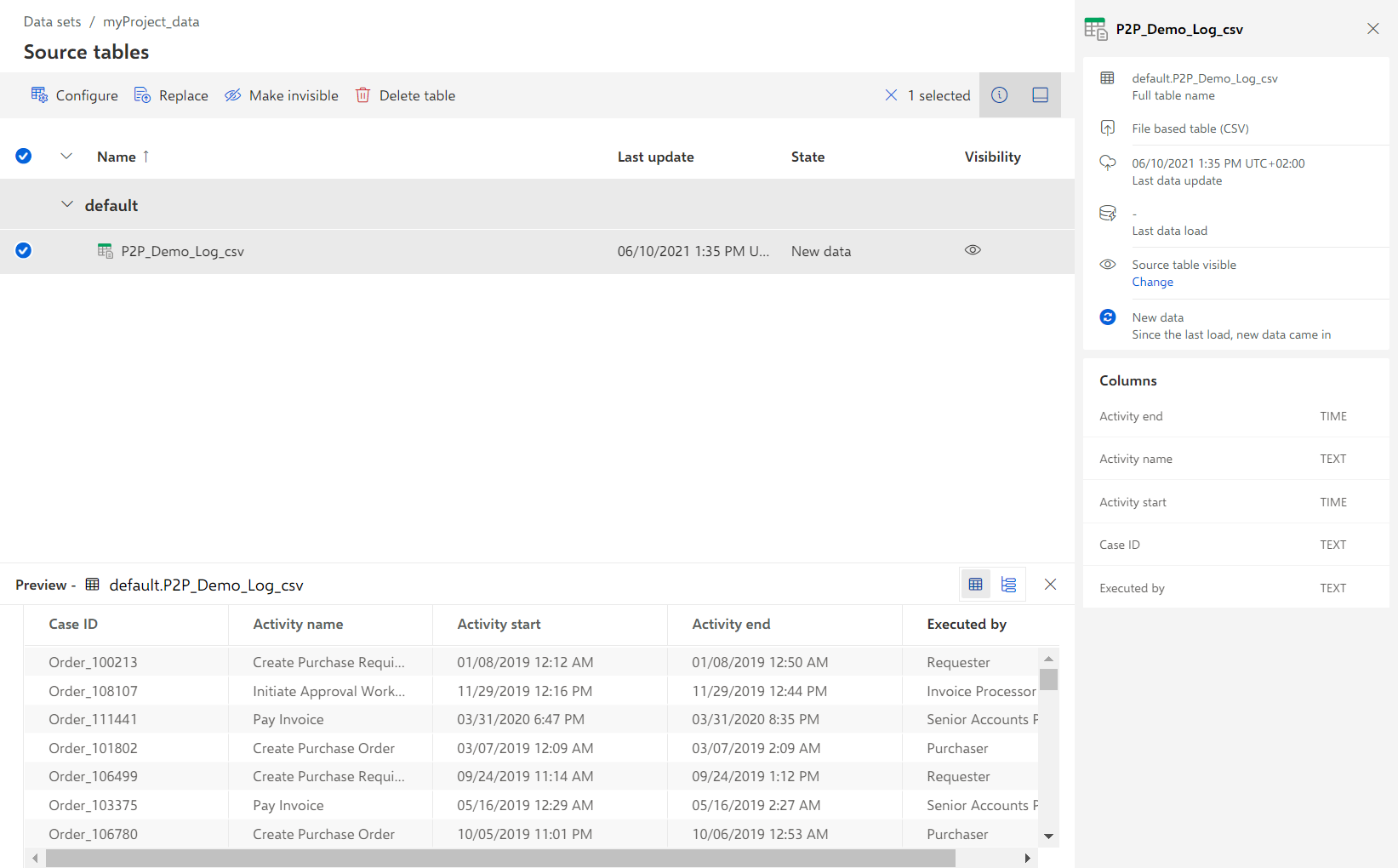
Task: Click horizontal scrollbar right arrow
Action: pyautogui.click(x=1027, y=858)
